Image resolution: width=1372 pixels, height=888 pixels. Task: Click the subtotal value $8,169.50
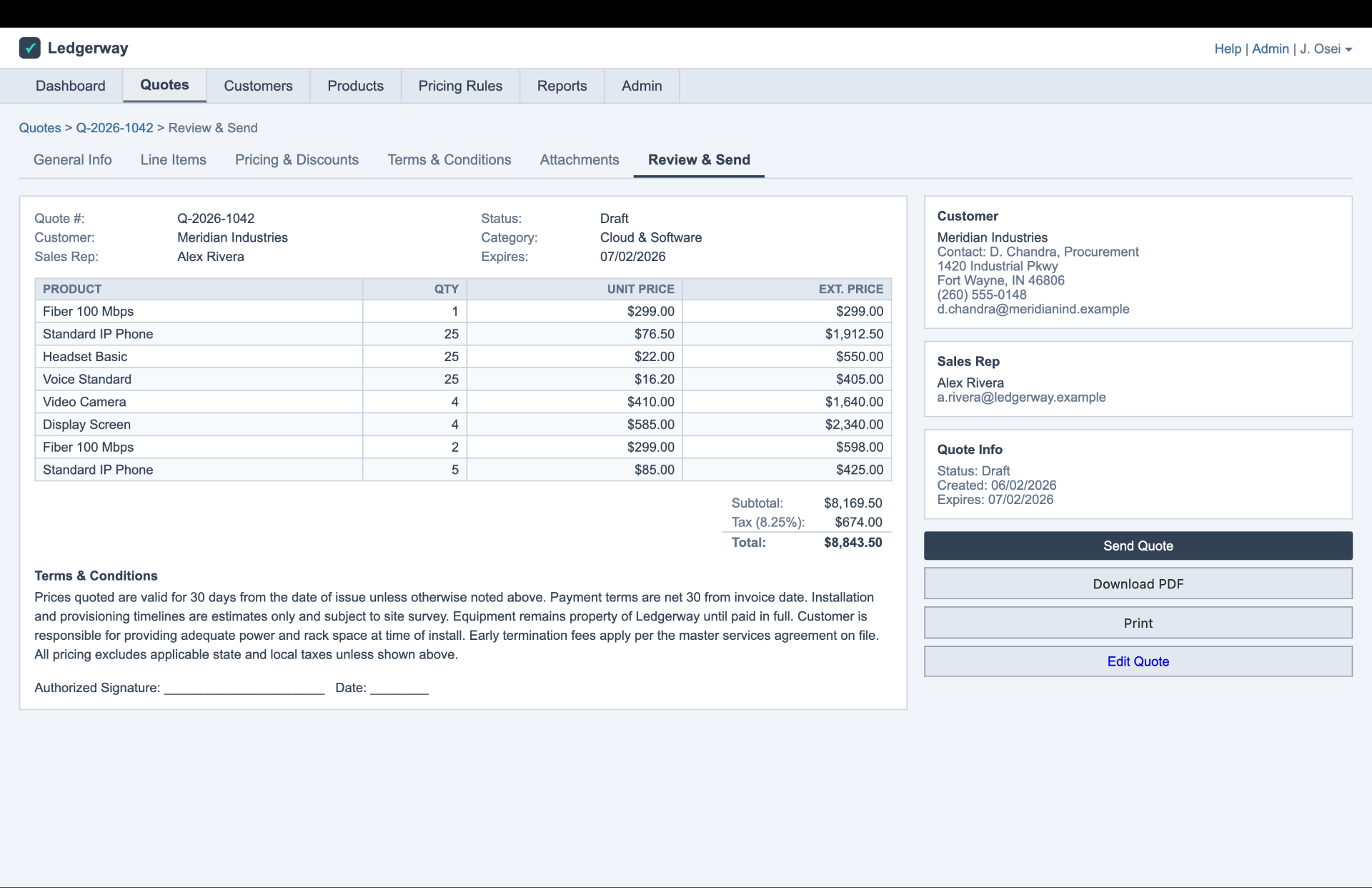click(x=852, y=503)
